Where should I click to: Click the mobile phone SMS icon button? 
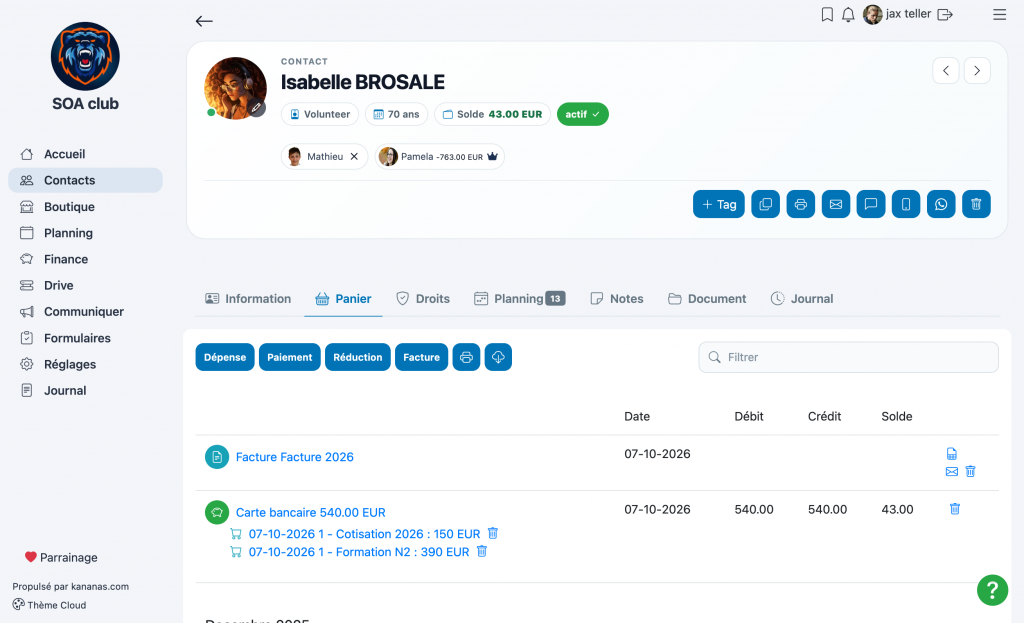(x=906, y=204)
